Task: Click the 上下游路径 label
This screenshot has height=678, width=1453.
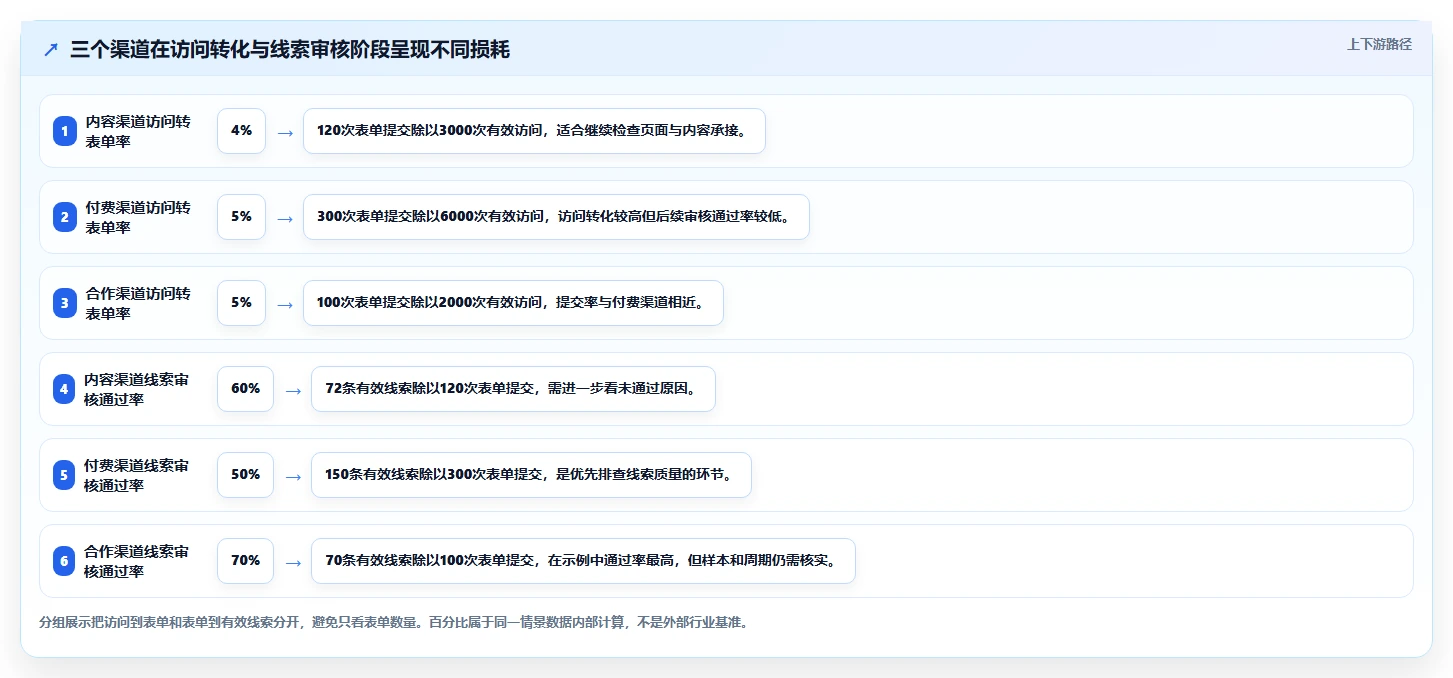Action: click(x=1379, y=44)
